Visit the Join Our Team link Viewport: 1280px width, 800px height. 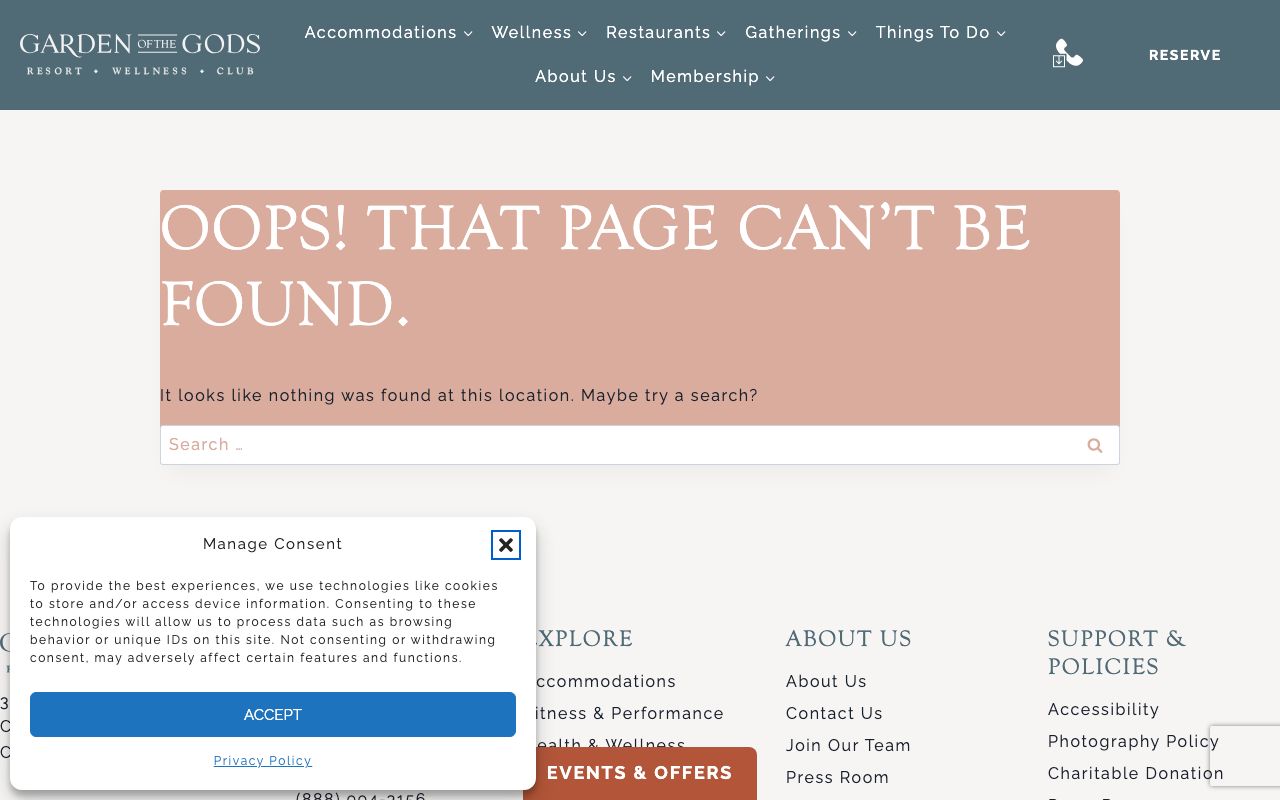coord(848,745)
